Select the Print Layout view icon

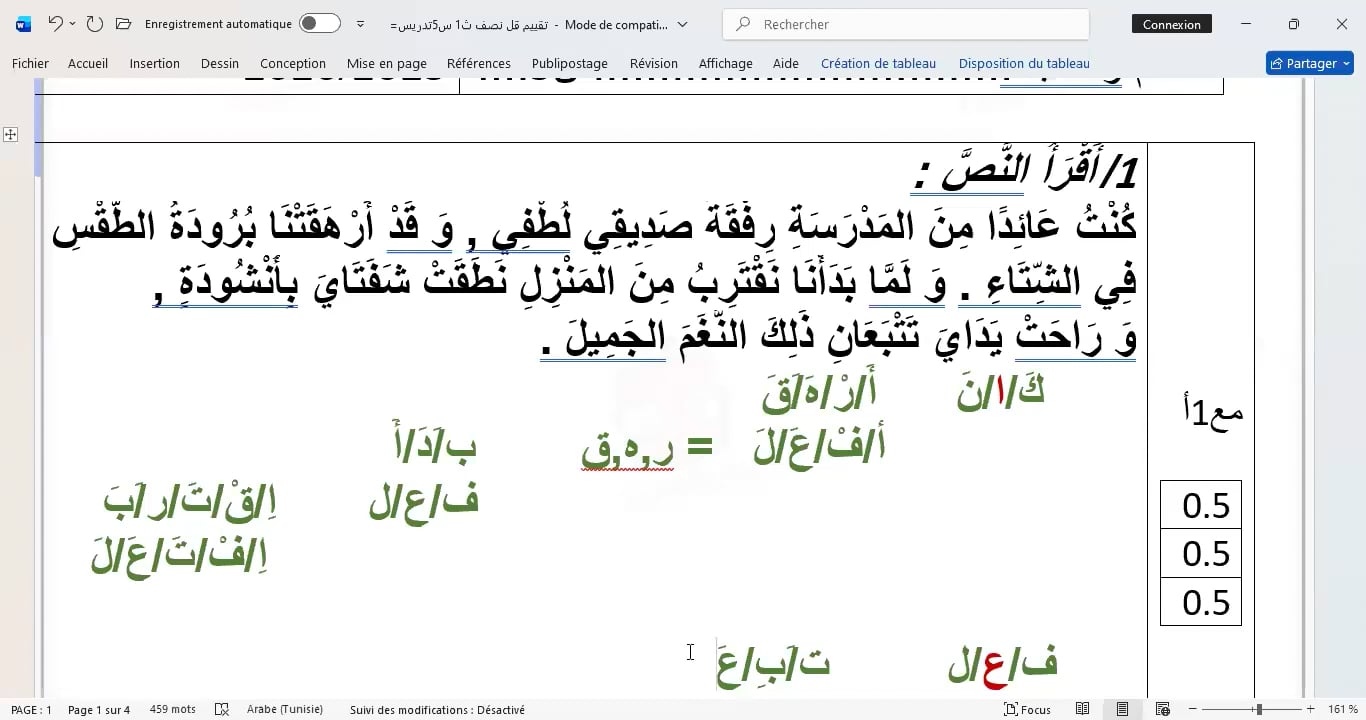click(x=1123, y=710)
